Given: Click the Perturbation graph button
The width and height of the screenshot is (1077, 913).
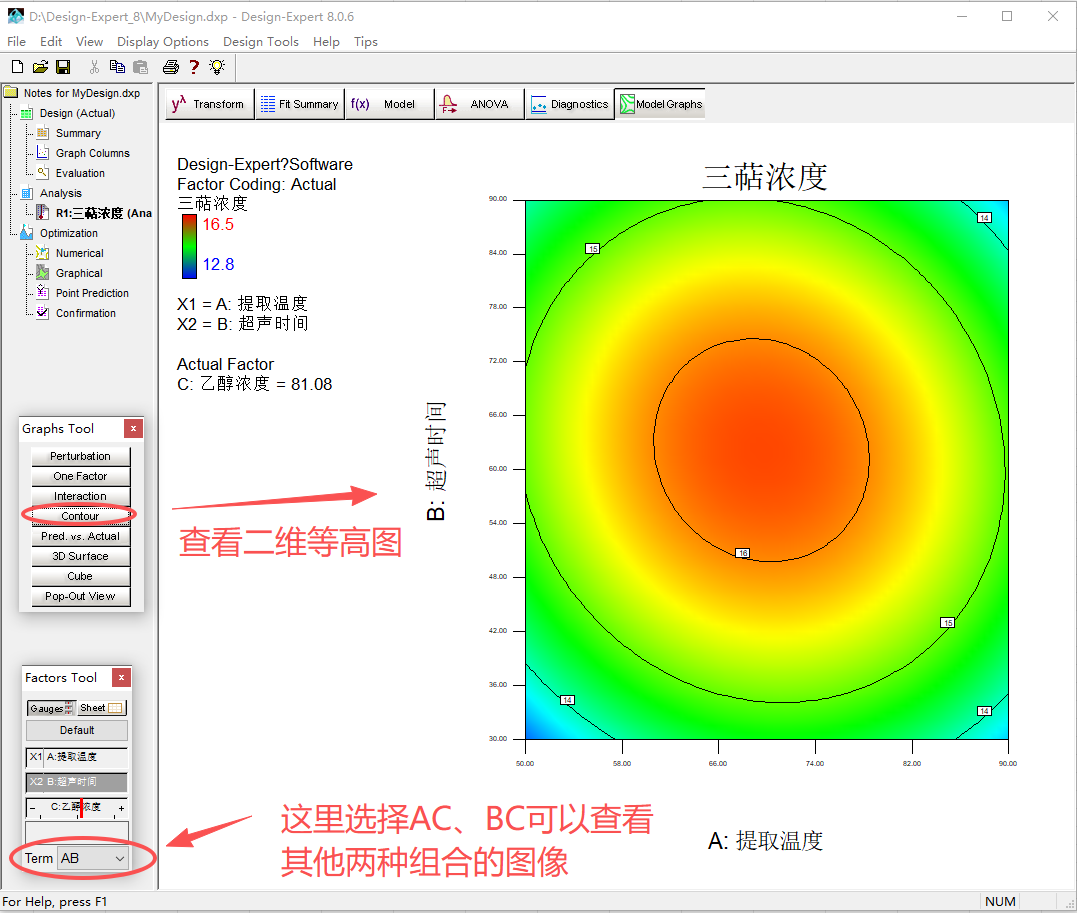Looking at the screenshot, I should point(80,456).
